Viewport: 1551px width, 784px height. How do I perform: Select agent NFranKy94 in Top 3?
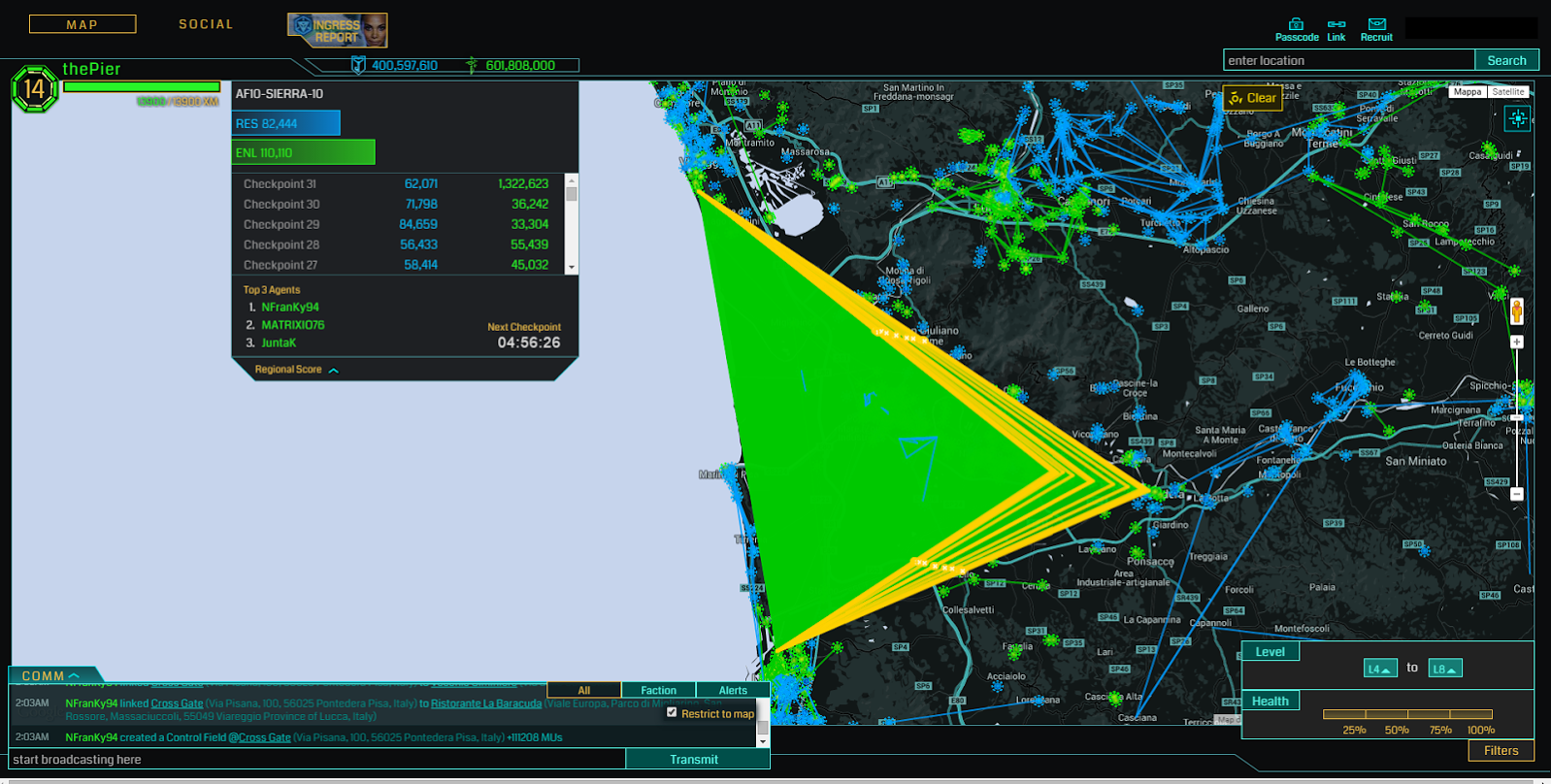(290, 307)
